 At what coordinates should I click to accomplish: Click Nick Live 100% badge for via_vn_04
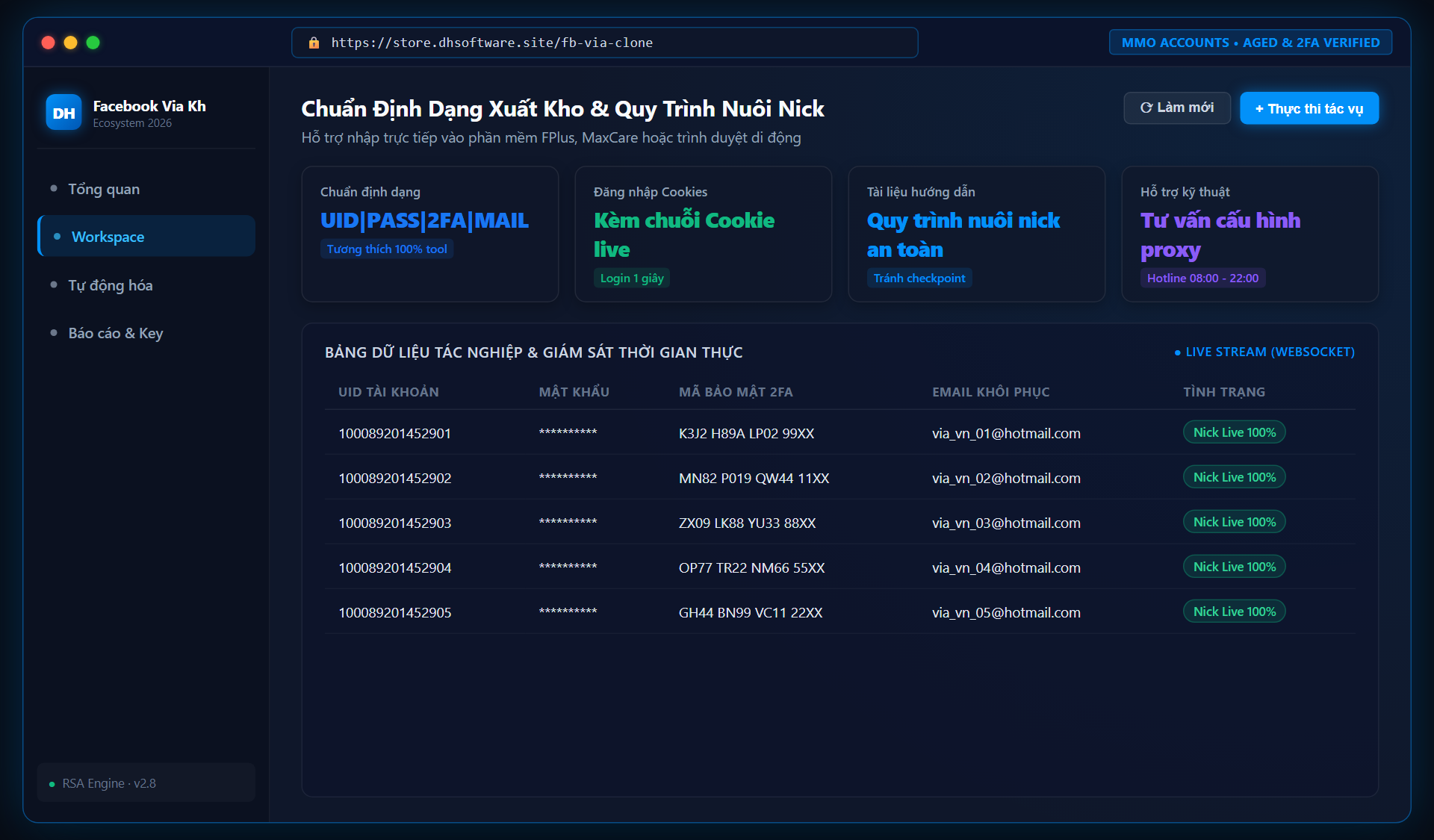[x=1234, y=567]
